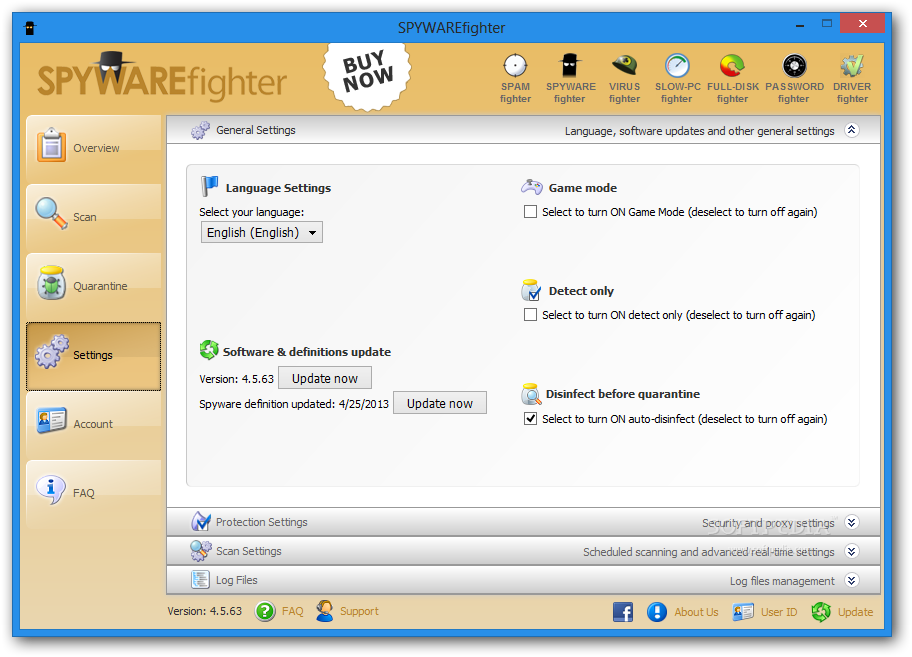Click the Protection Settings header title
912x657 pixels.
click(x=262, y=522)
